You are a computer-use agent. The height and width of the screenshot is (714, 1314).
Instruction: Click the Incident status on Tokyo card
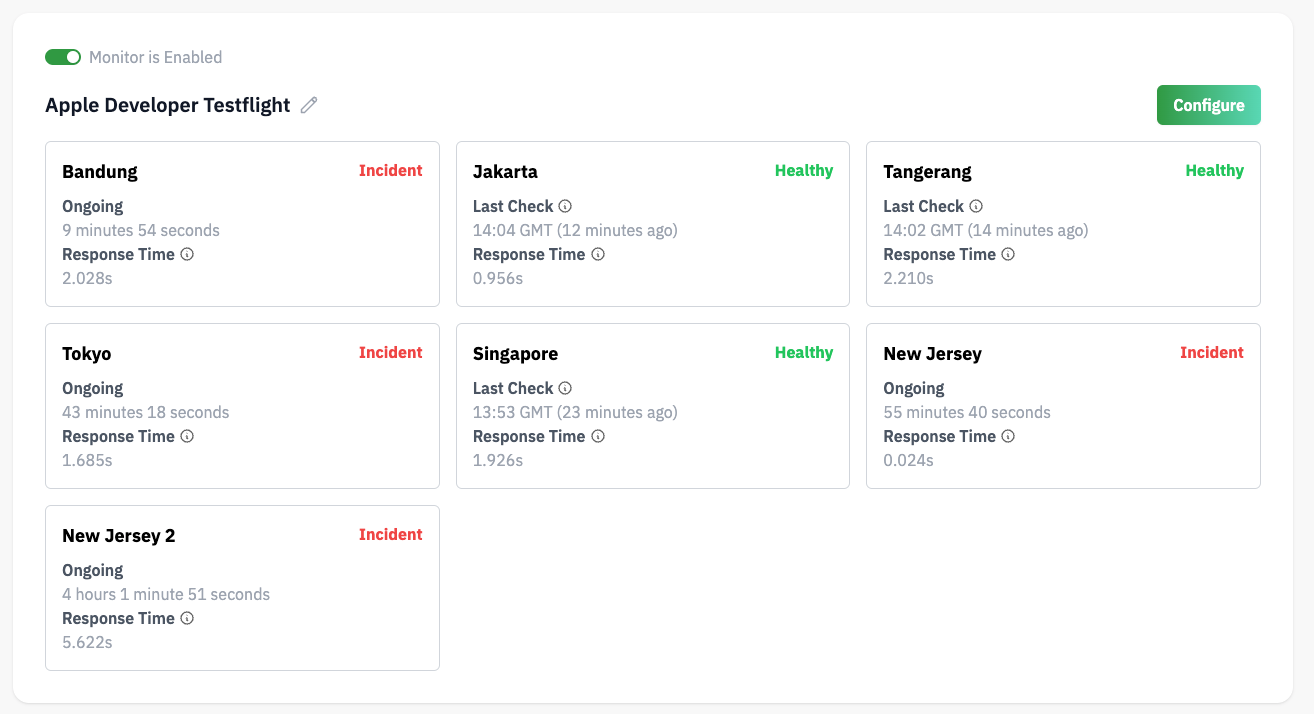click(x=391, y=353)
